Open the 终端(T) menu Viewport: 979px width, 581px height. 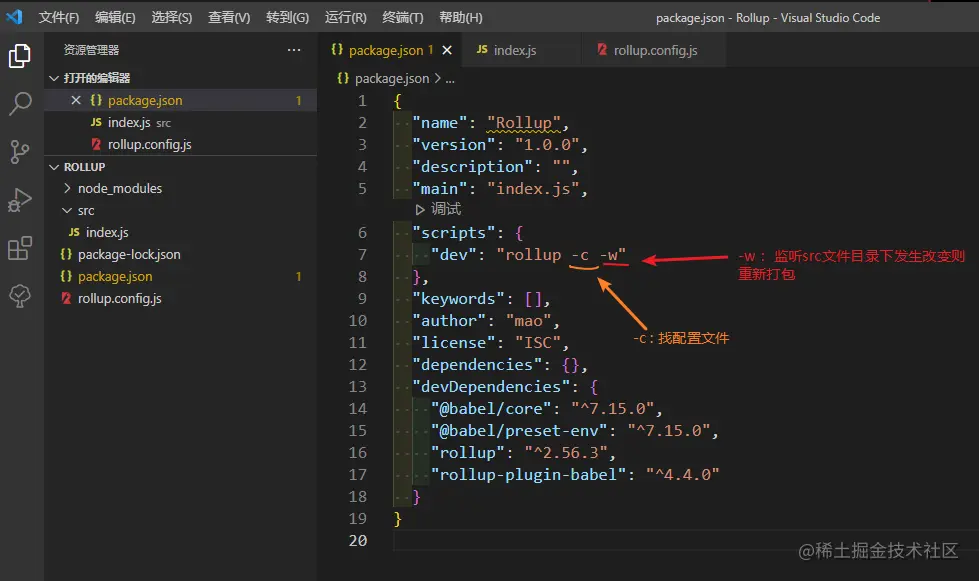pos(402,17)
